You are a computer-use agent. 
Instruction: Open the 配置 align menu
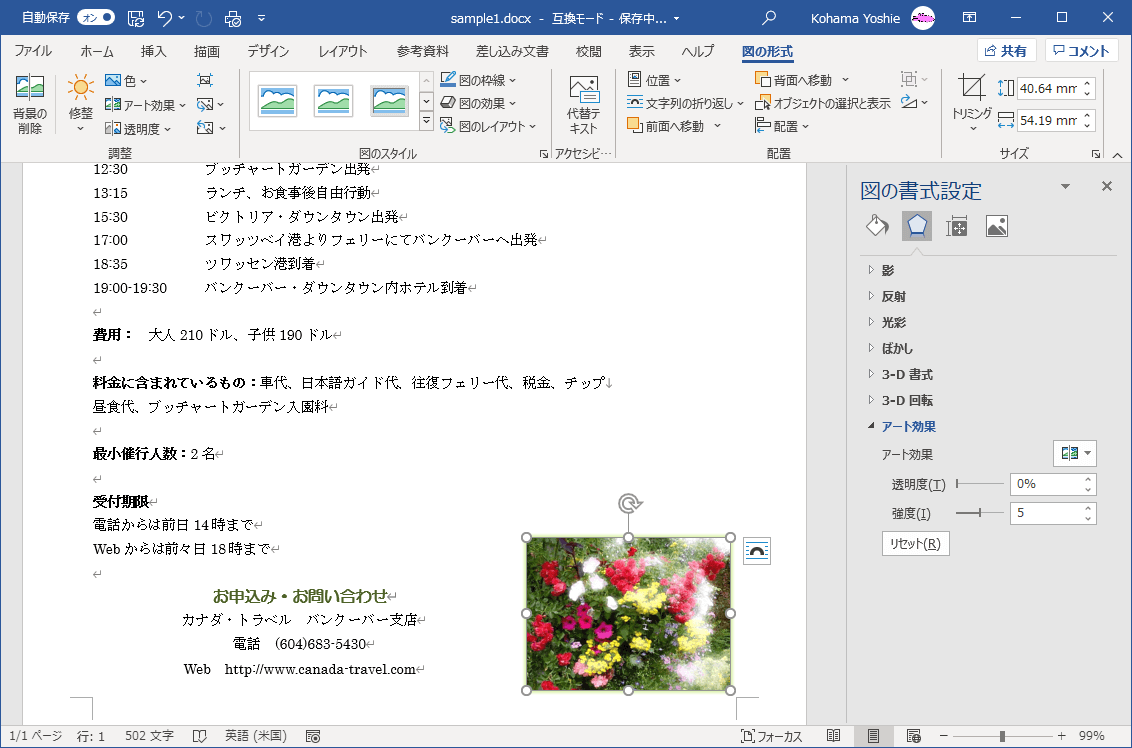coord(782,126)
